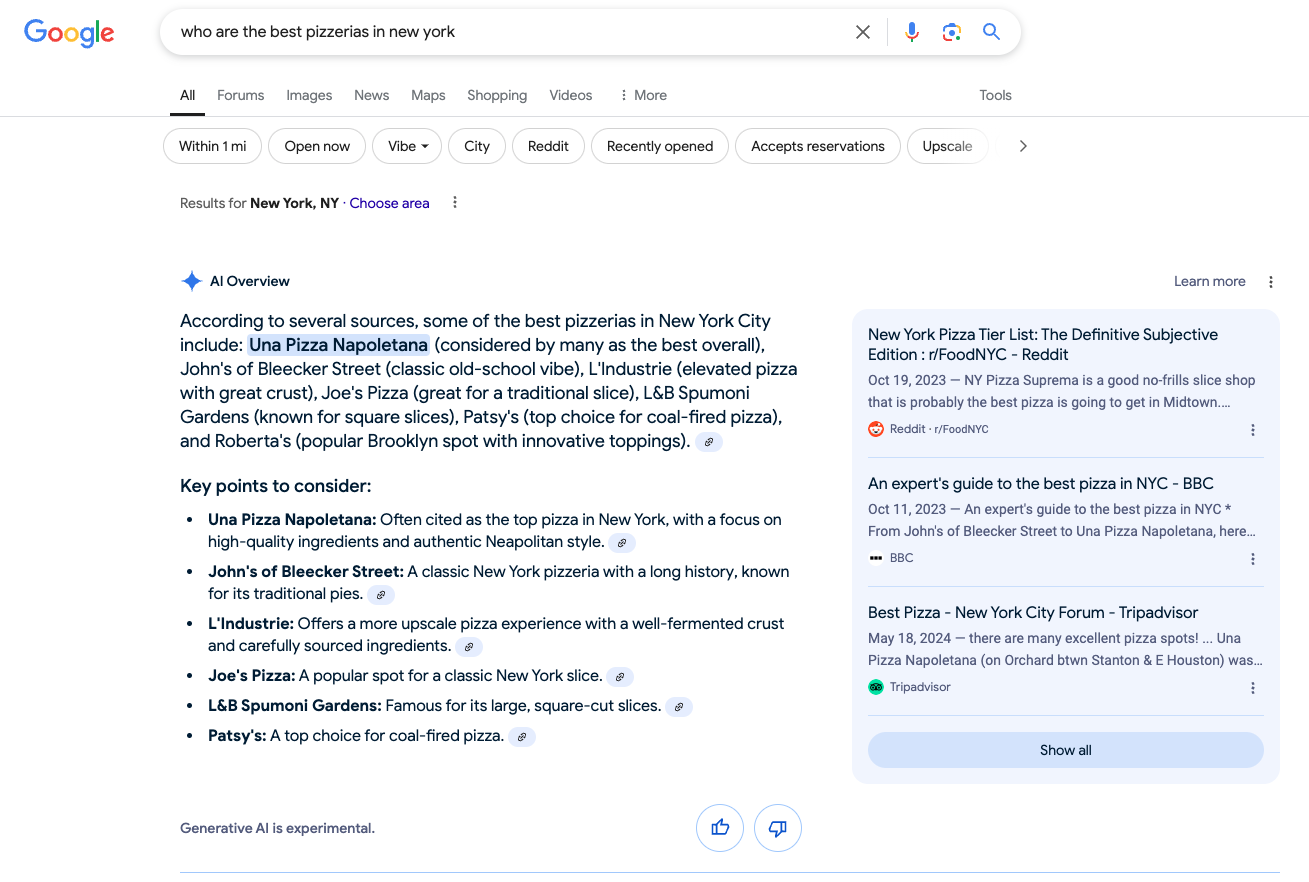Click the Show all sources button
Viewport: 1309px width, 882px height.
[x=1066, y=750]
